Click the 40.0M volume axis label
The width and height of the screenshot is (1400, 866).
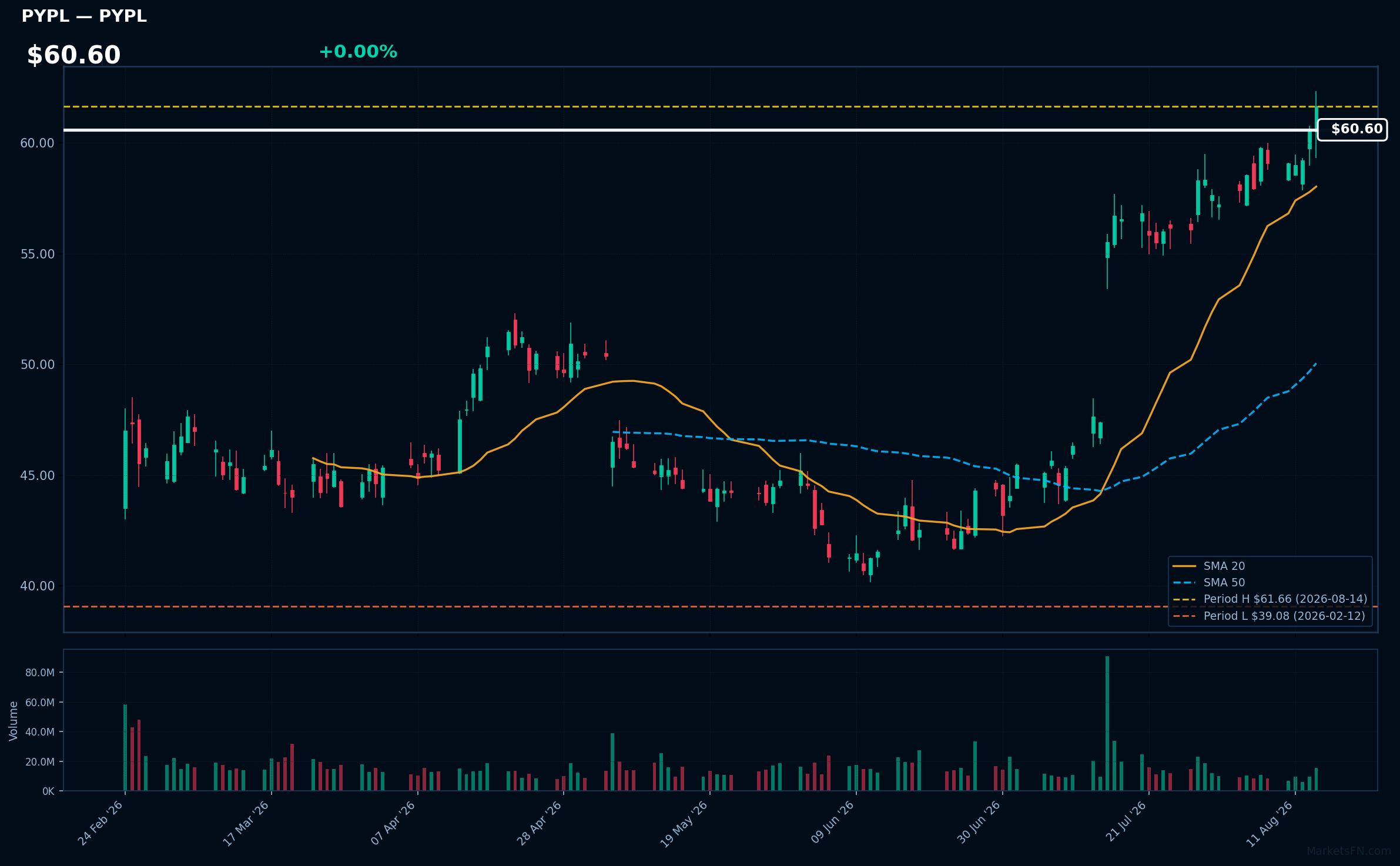(x=40, y=732)
